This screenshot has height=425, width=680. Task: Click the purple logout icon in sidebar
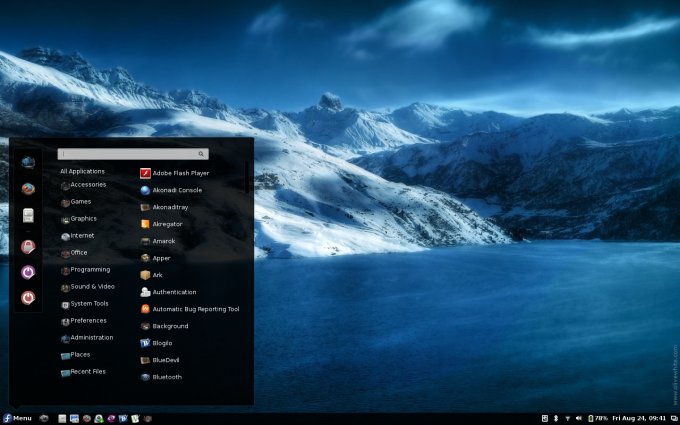(x=28, y=271)
